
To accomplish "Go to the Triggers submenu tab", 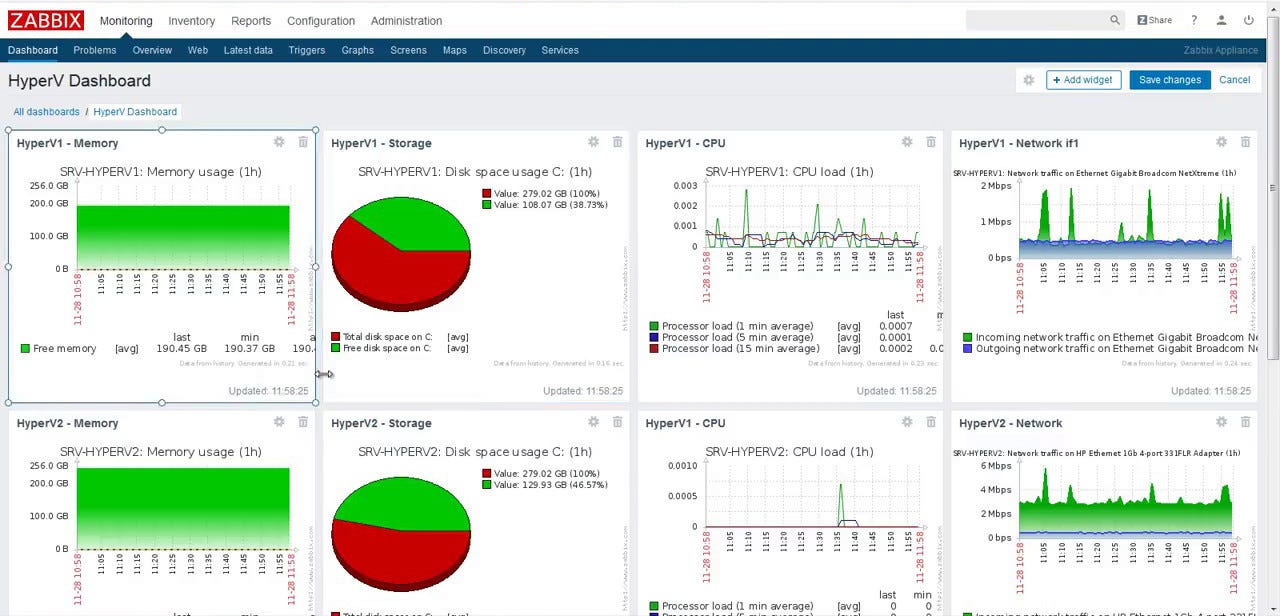I will pos(307,50).
